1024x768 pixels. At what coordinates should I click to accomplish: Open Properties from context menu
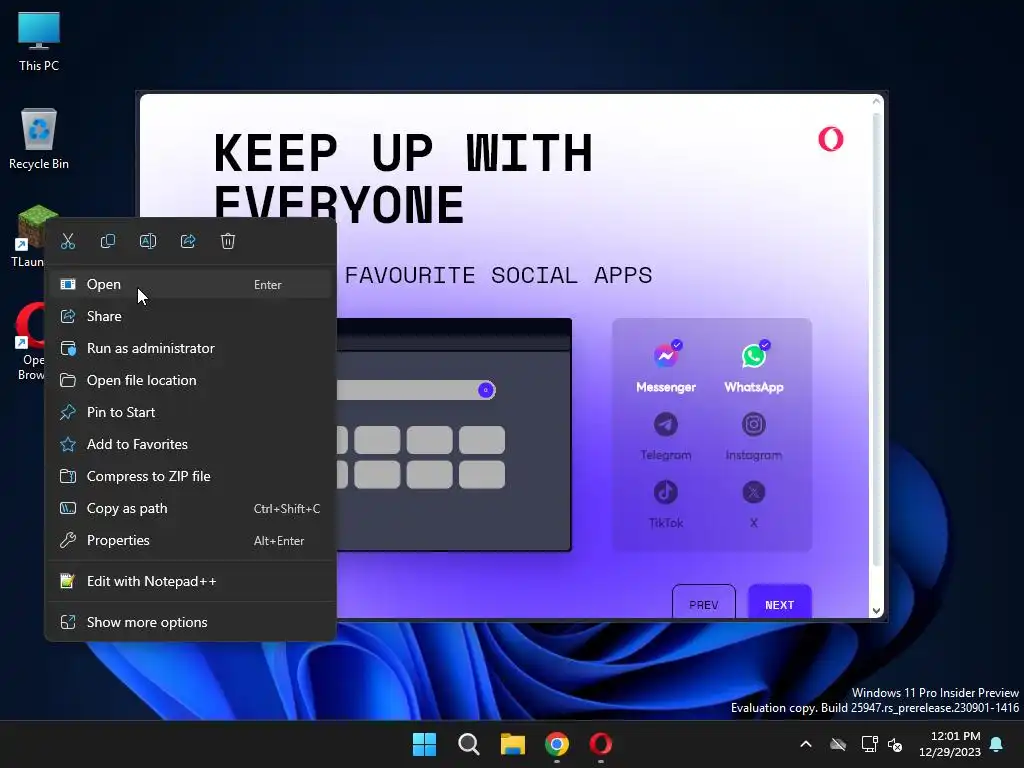coord(190,540)
